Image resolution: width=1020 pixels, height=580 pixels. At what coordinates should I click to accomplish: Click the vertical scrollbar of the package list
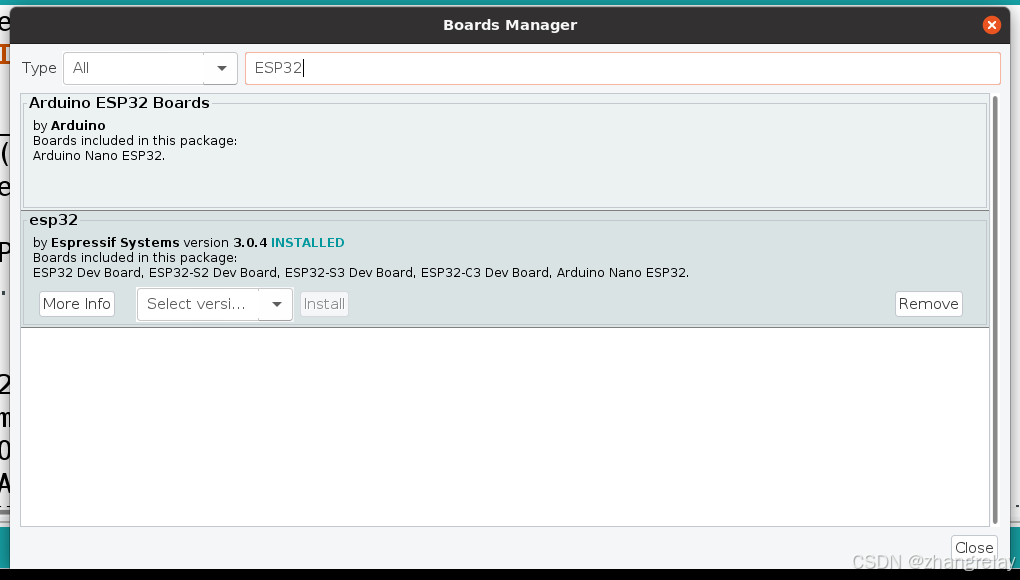(x=995, y=310)
